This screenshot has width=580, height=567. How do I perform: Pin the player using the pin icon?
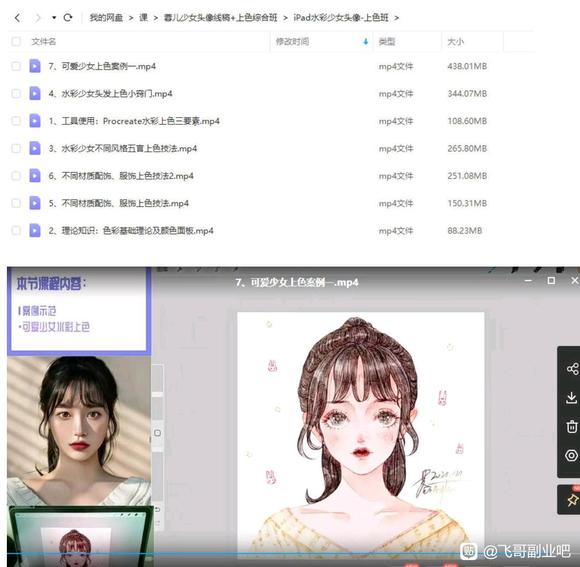coord(572,500)
